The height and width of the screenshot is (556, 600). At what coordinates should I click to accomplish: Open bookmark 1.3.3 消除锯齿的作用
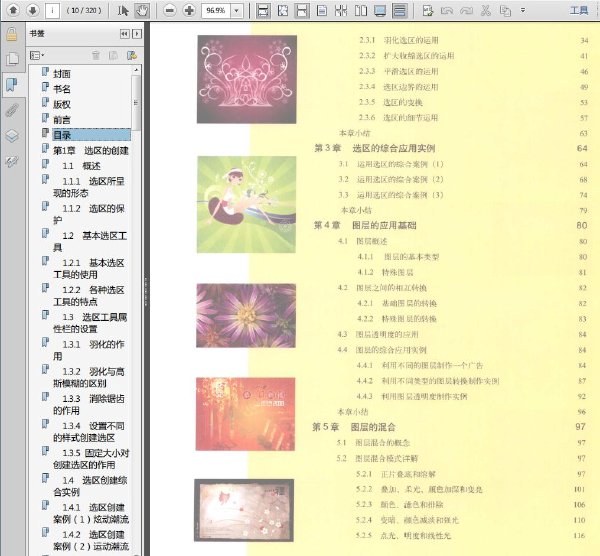(x=89, y=404)
